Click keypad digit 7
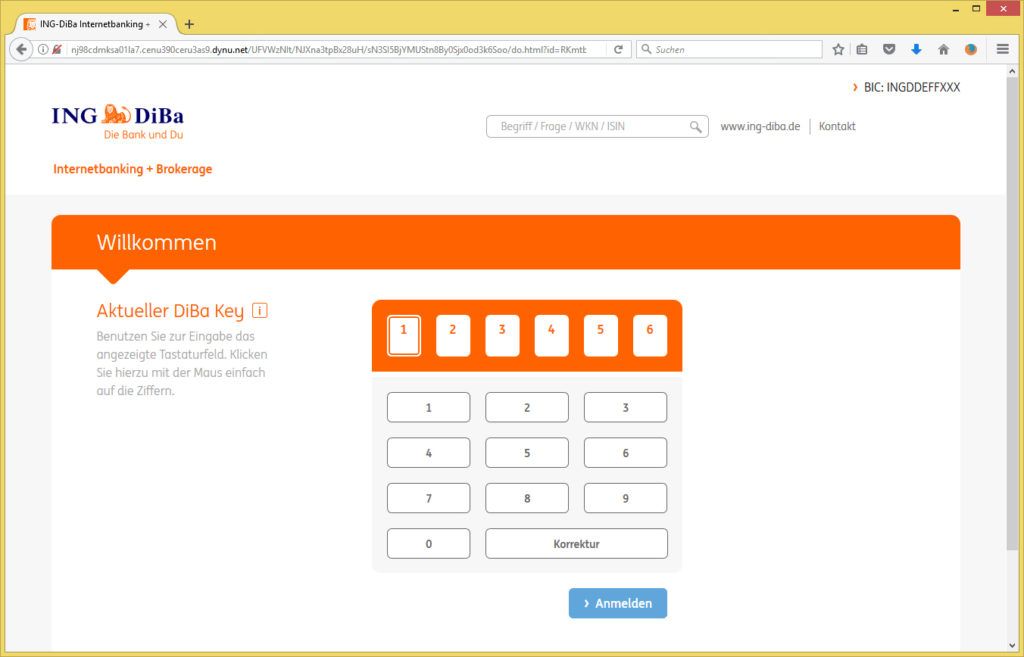Viewport: 1024px width, 657px height. 428,498
